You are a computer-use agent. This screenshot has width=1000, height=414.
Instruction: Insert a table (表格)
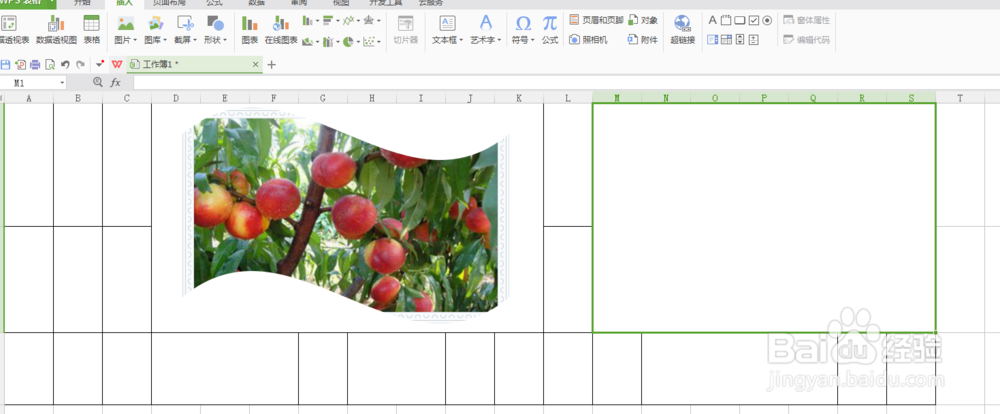tap(92, 29)
